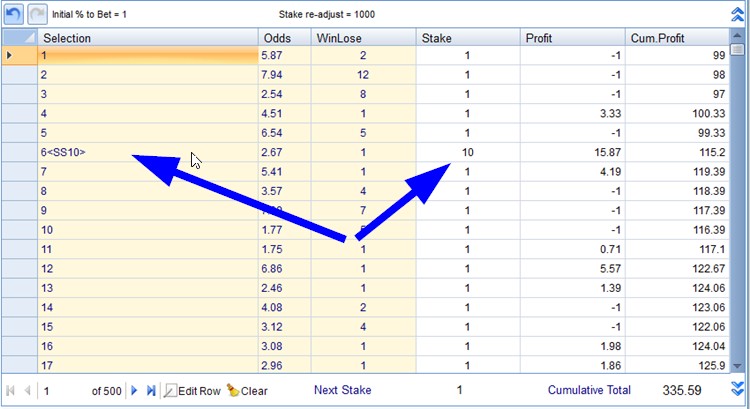
Task: Expand panel using bottom-right double chevron
Action: 738,389
